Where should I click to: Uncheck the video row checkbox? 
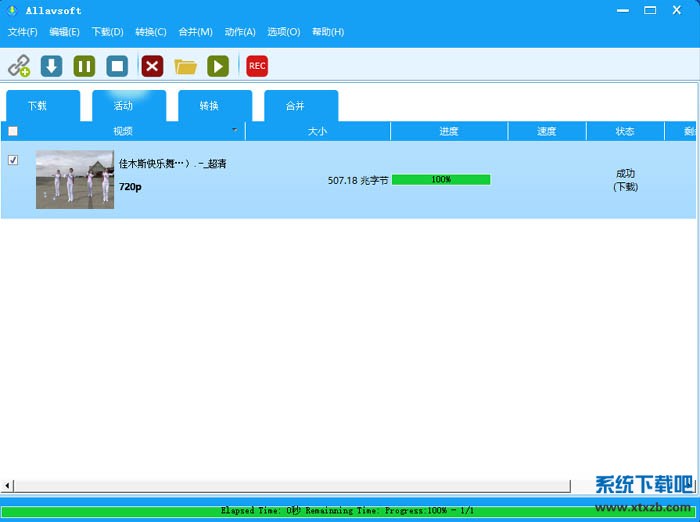click(x=13, y=160)
